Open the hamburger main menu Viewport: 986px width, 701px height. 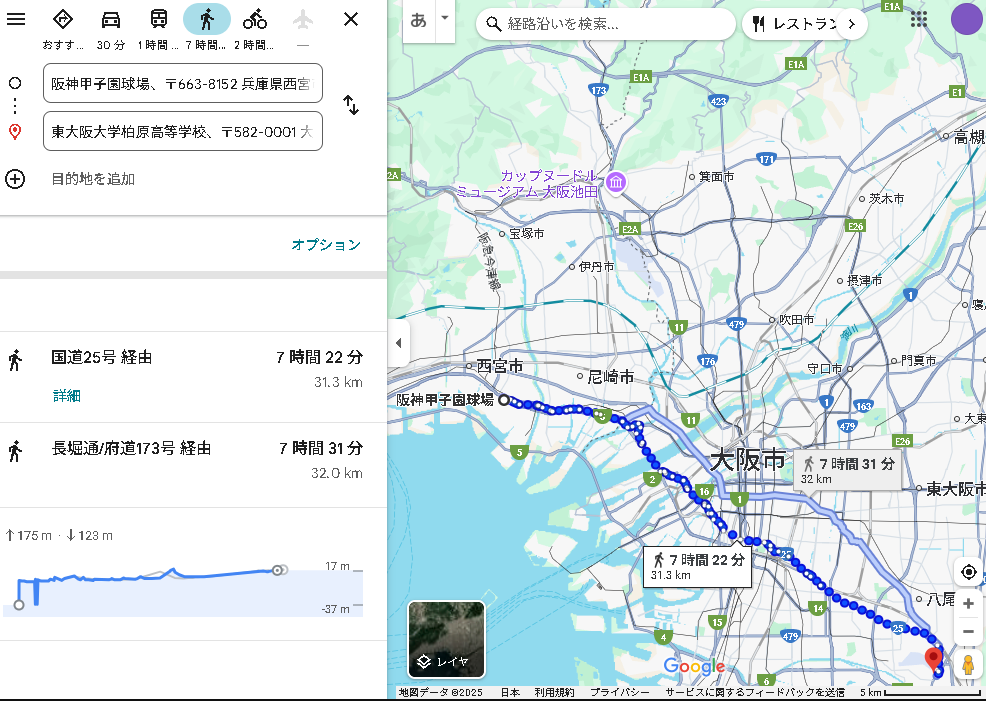click(16, 19)
